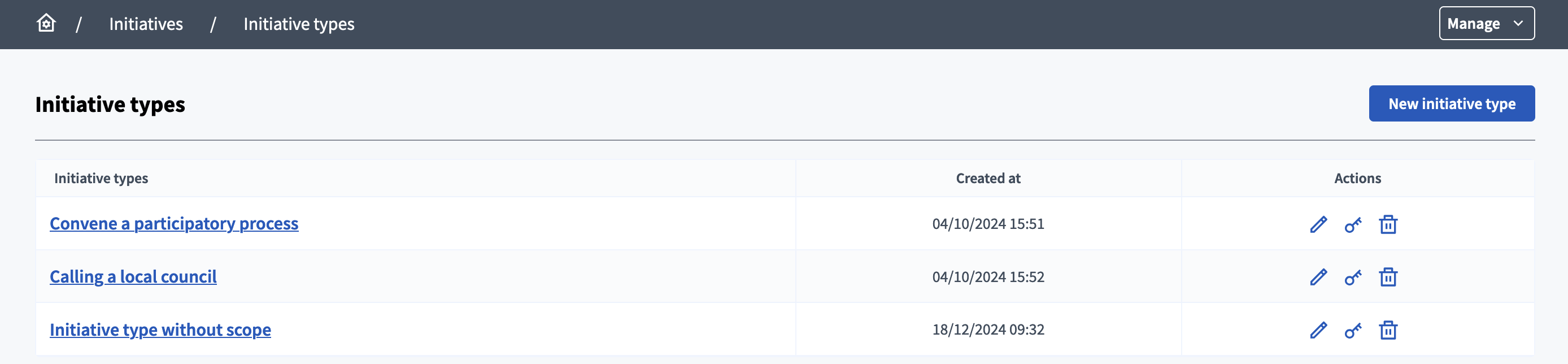Delete 'Convene a participatory process' trash icon
This screenshot has width=1568, height=364.
click(x=1388, y=224)
